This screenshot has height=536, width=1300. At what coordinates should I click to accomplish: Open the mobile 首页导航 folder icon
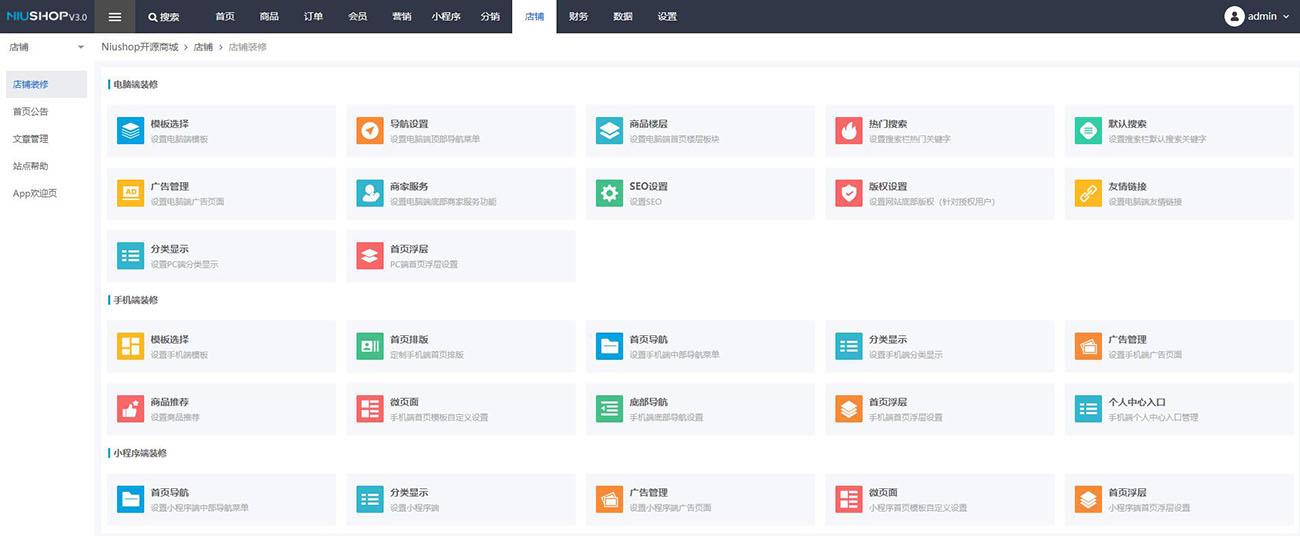(609, 346)
